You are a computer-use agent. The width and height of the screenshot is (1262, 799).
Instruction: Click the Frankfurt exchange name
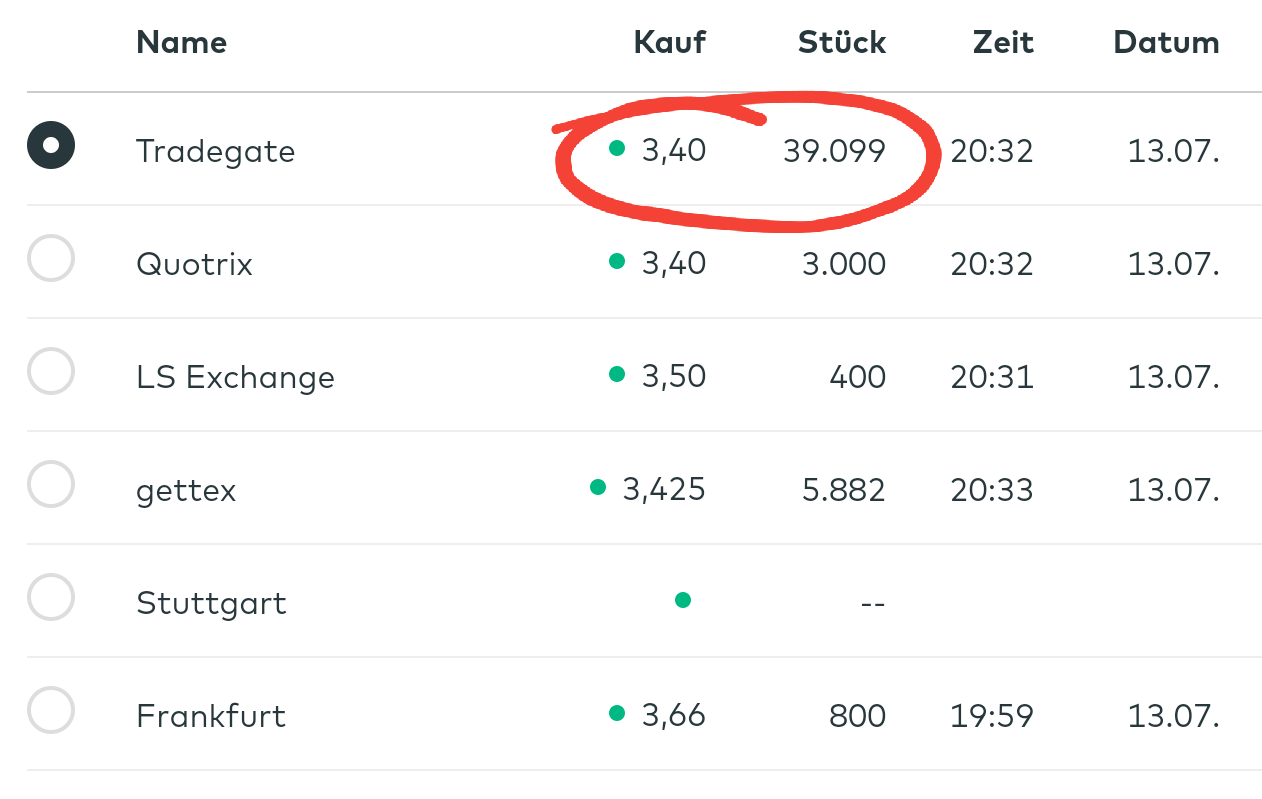click(211, 716)
